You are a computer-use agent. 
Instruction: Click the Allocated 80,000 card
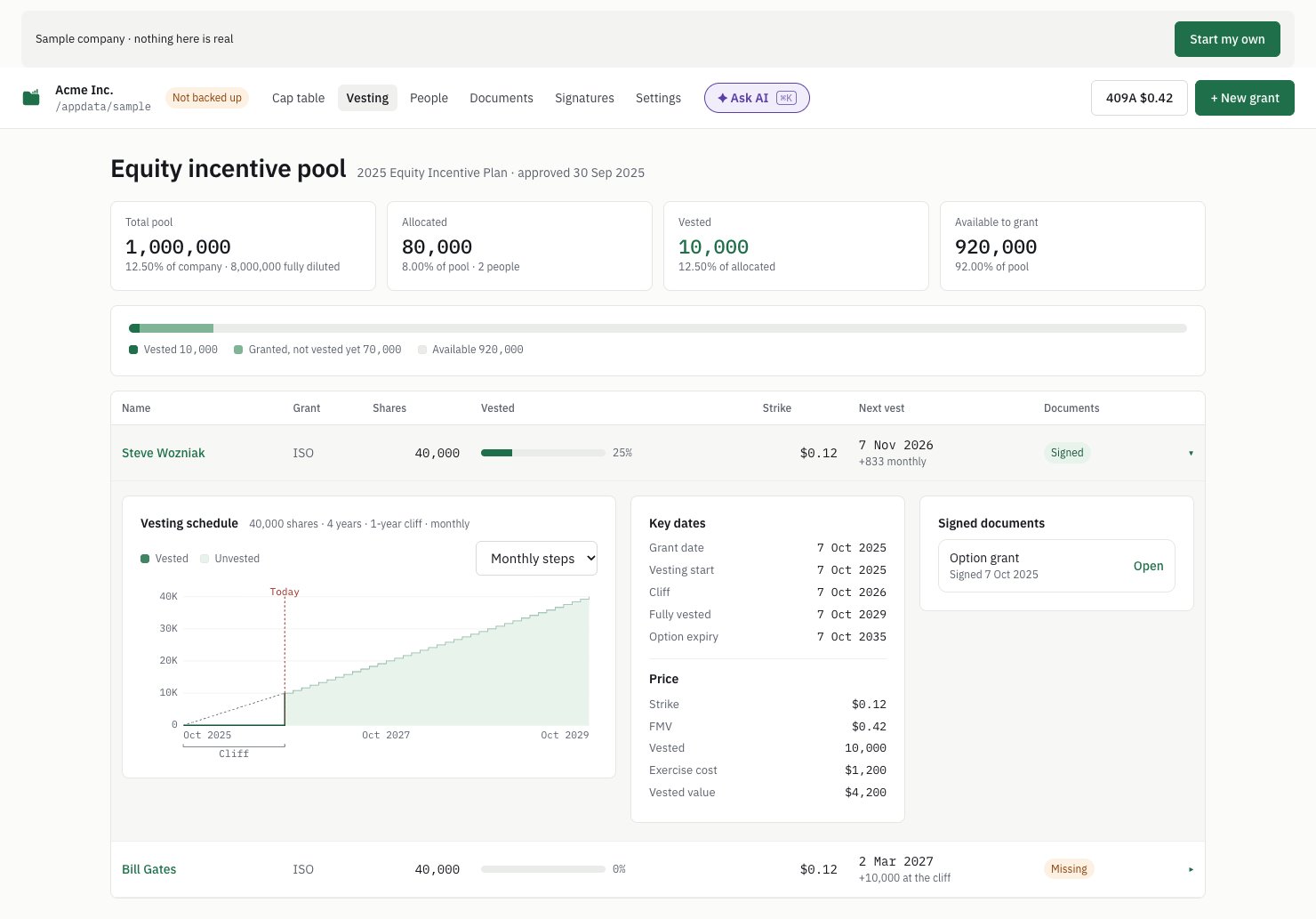[x=519, y=246]
